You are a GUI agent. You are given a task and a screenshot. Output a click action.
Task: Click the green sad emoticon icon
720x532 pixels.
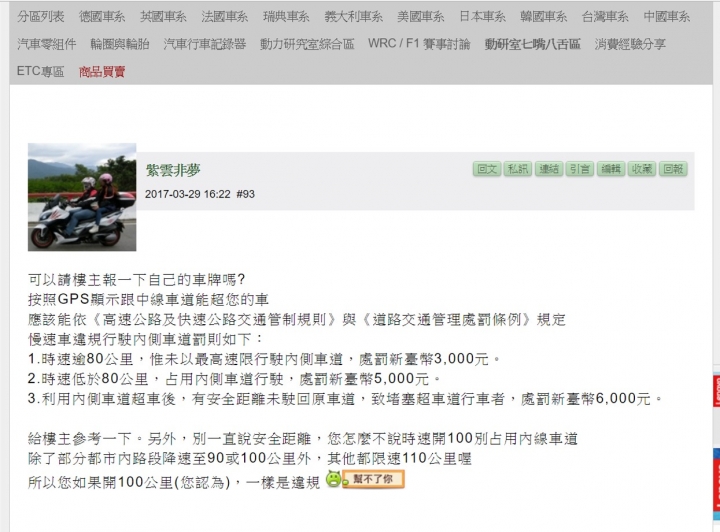(334, 479)
